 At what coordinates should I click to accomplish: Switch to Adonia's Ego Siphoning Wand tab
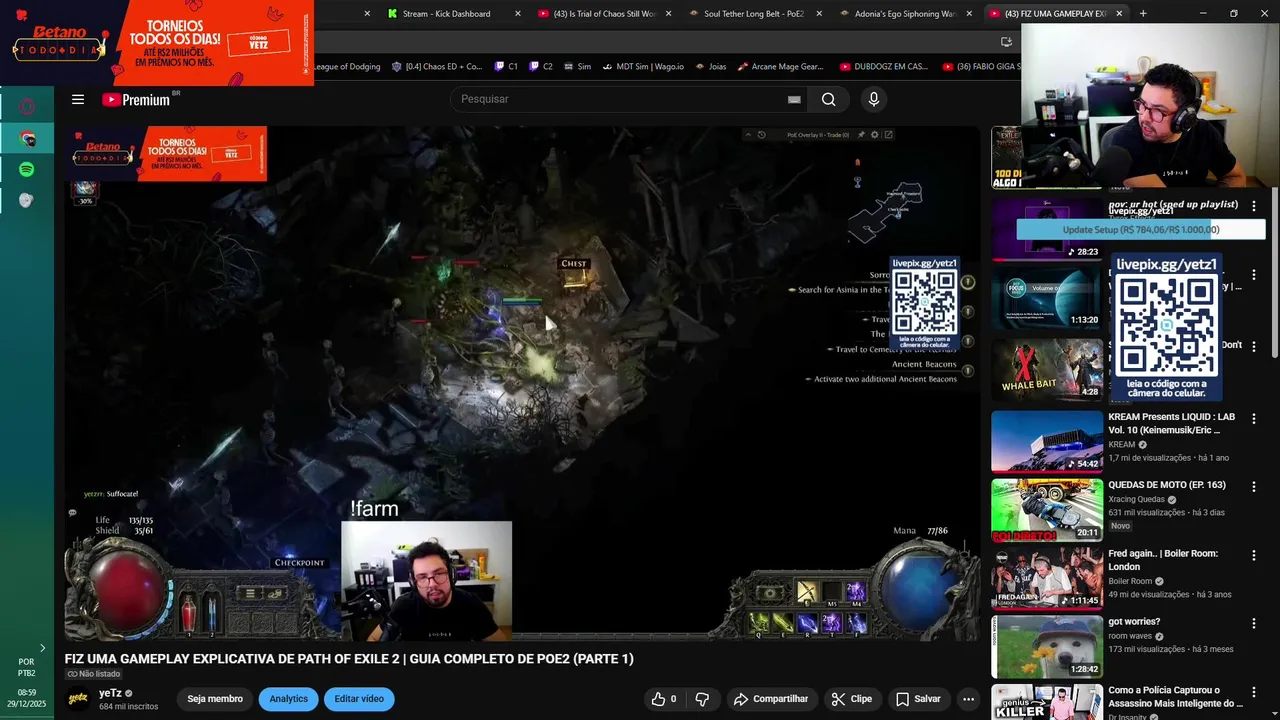coord(905,14)
